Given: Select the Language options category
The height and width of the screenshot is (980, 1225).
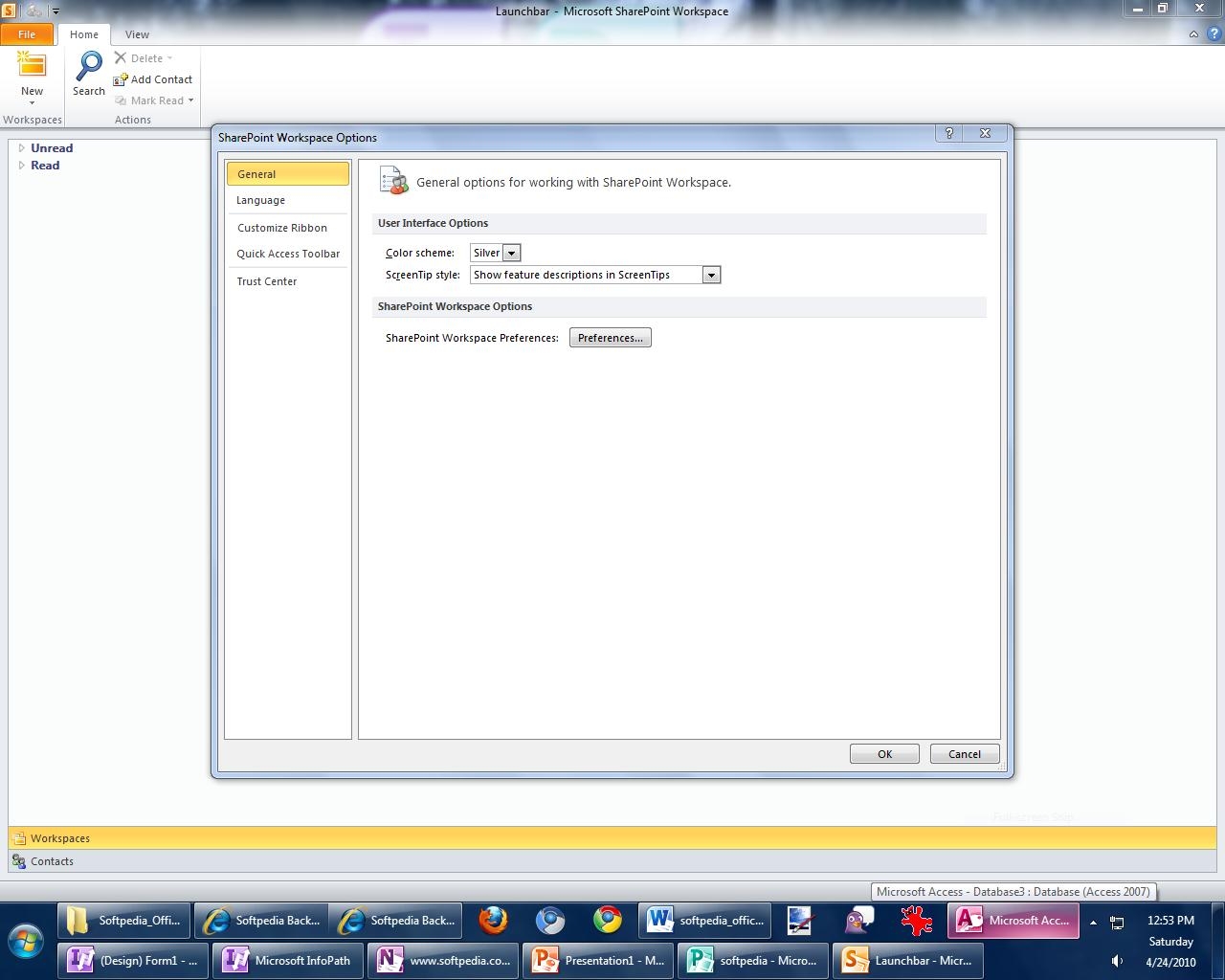Looking at the screenshot, I should pos(288,200).
